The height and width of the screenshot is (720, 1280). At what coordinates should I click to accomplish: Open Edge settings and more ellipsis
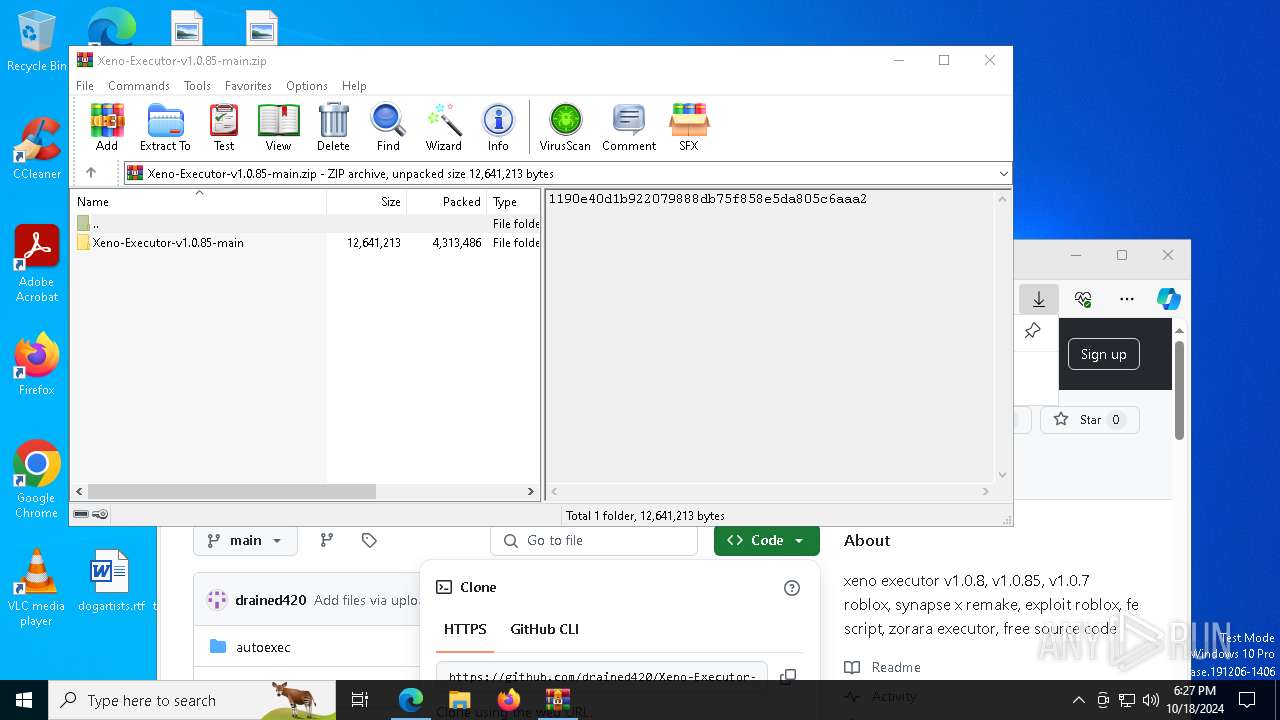point(1127,299)
